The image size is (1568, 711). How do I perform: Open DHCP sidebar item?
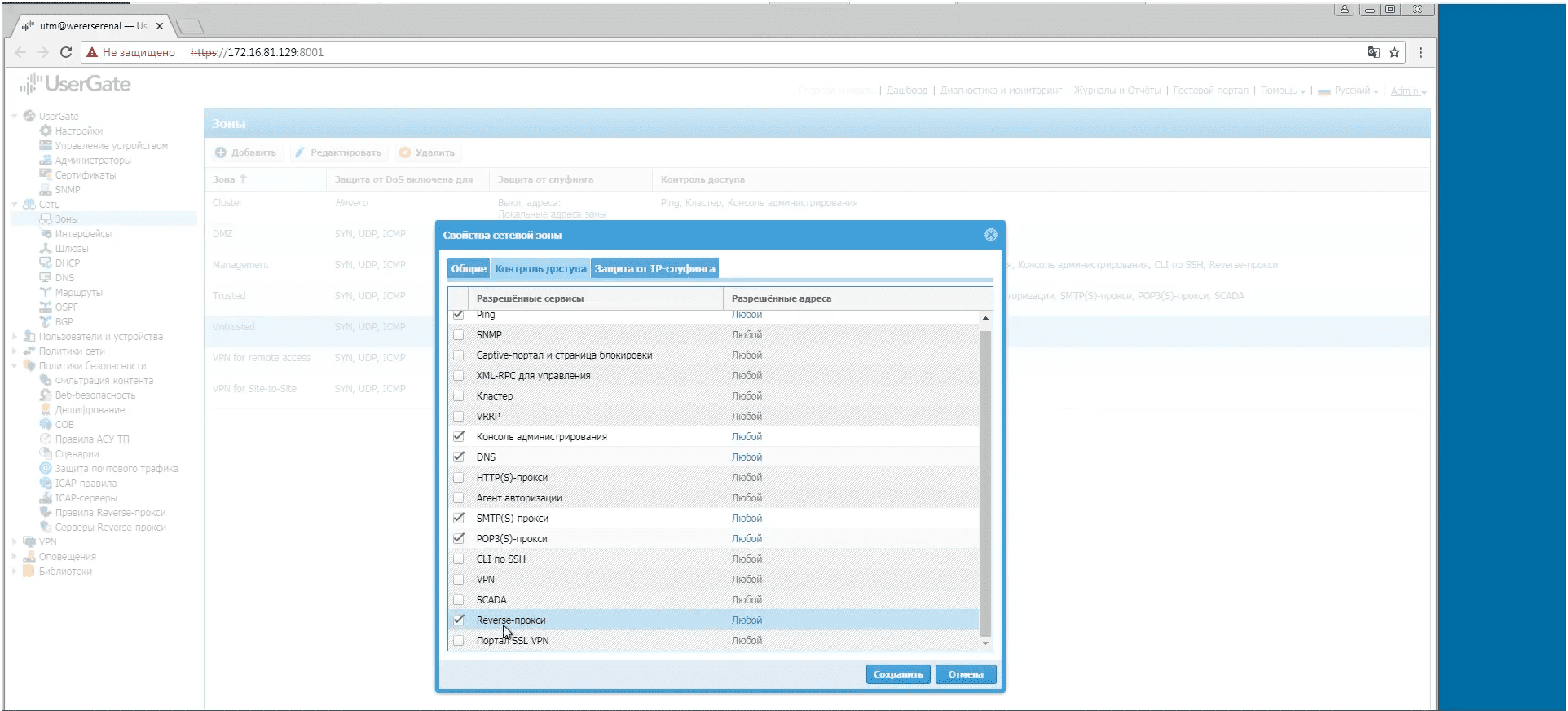tap(68, 263)
